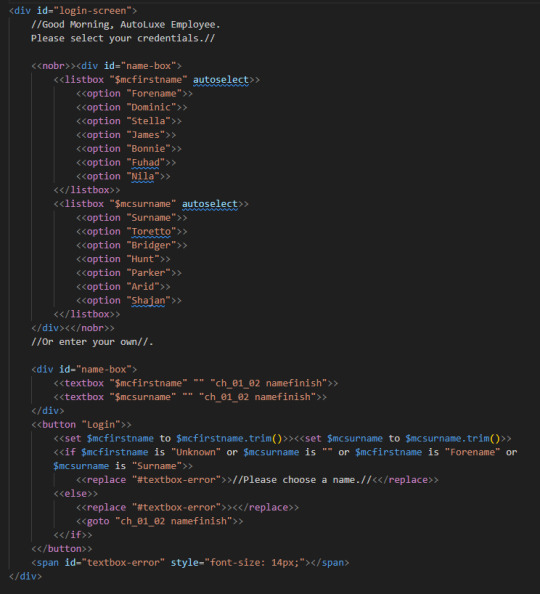This screenshot has height=594, width=540.
Task: Click "$mcfirstname.trim()" in the set line
Action: pos(229,438)
